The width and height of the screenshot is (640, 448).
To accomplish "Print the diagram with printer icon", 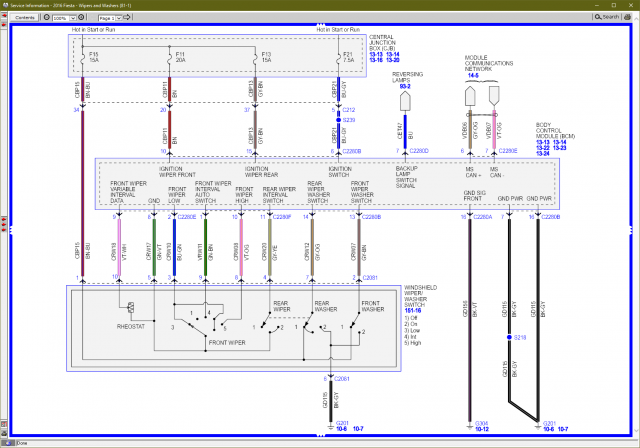I will [x=627, y=17].
